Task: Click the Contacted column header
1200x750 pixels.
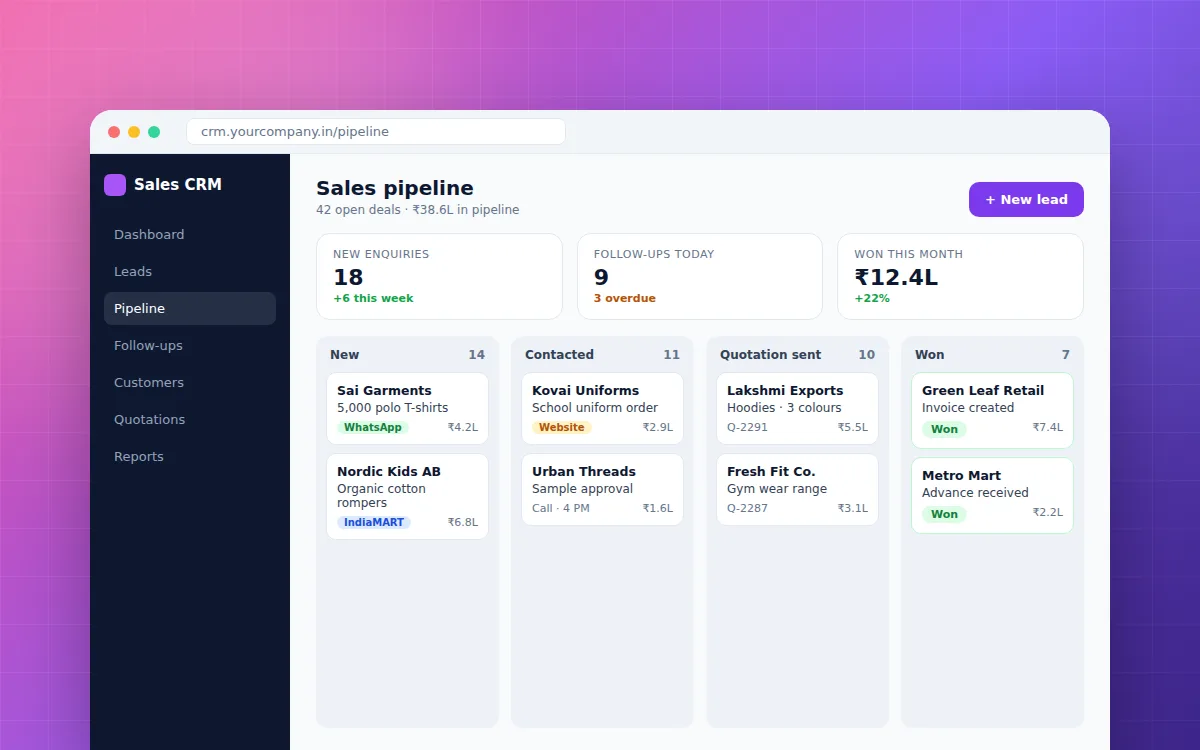Action: 559,354
